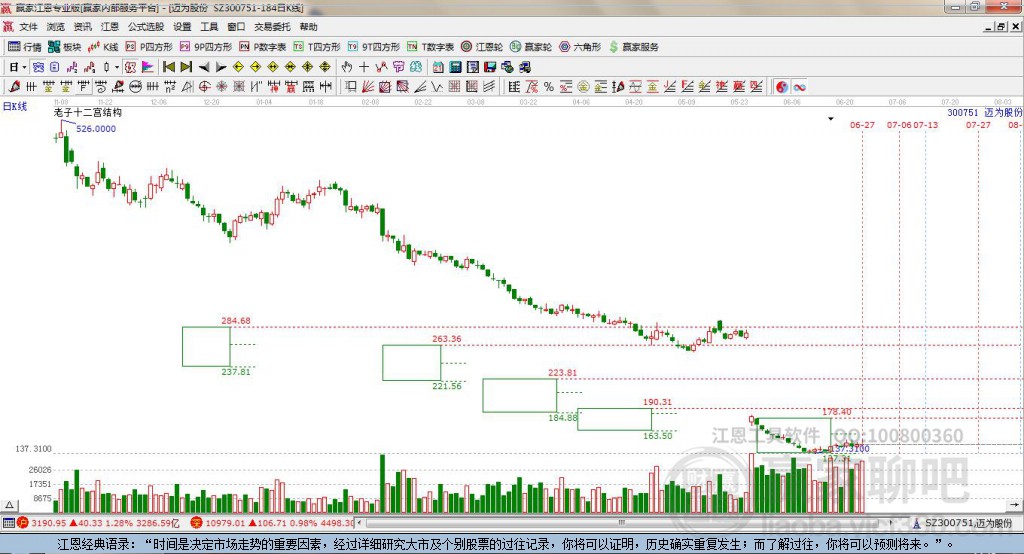Click the 日K线 chart period label
Image resolution: width=1024 pixels, height=554 pixels.
14,106
